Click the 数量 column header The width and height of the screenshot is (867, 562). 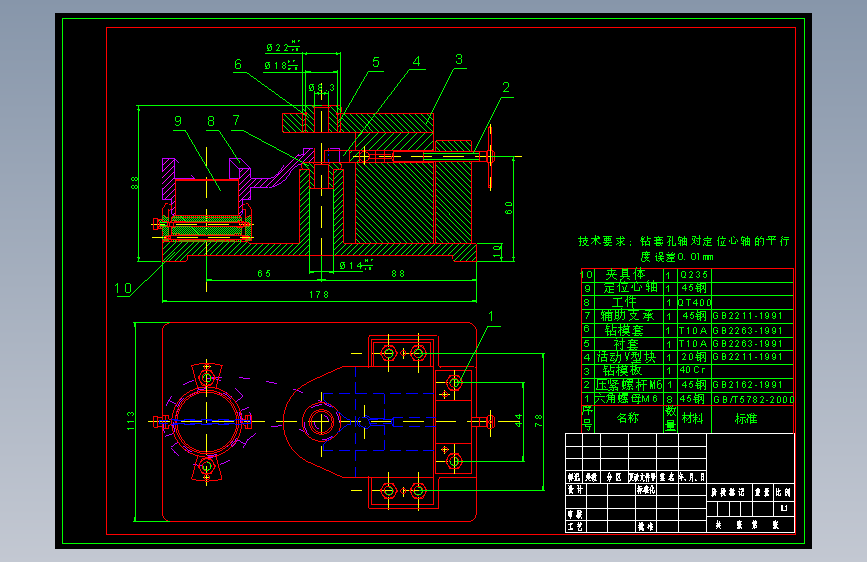tap(670, 418)
